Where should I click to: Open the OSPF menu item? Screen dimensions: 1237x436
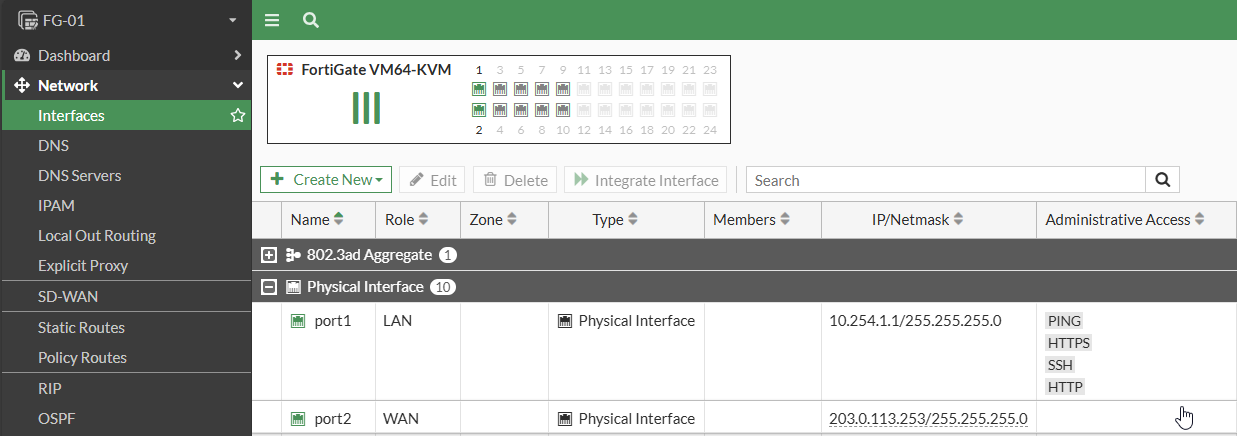pyautogui.click(x=126, y=419)
